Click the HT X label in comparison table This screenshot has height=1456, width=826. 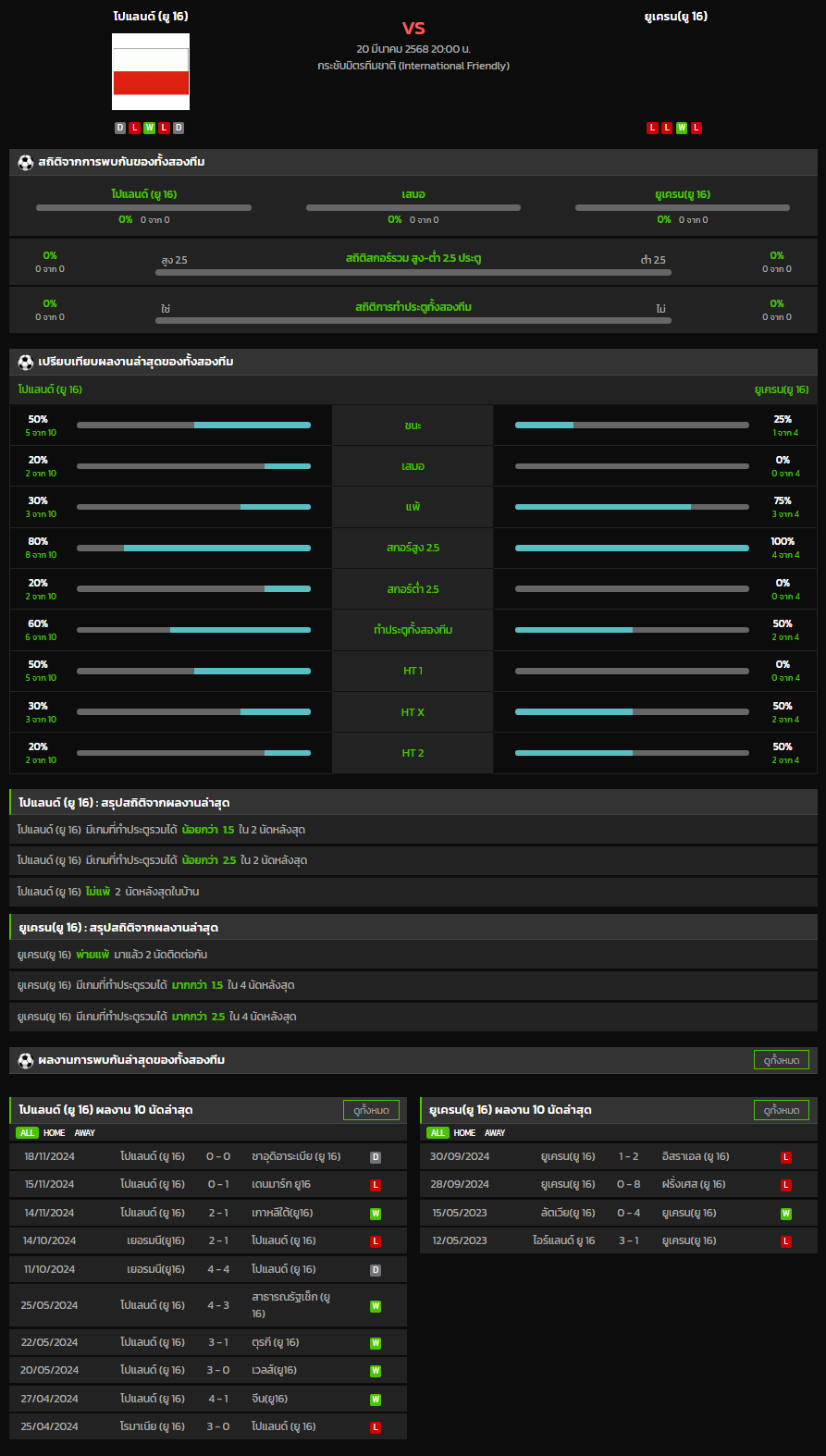[x=413, y=712]
